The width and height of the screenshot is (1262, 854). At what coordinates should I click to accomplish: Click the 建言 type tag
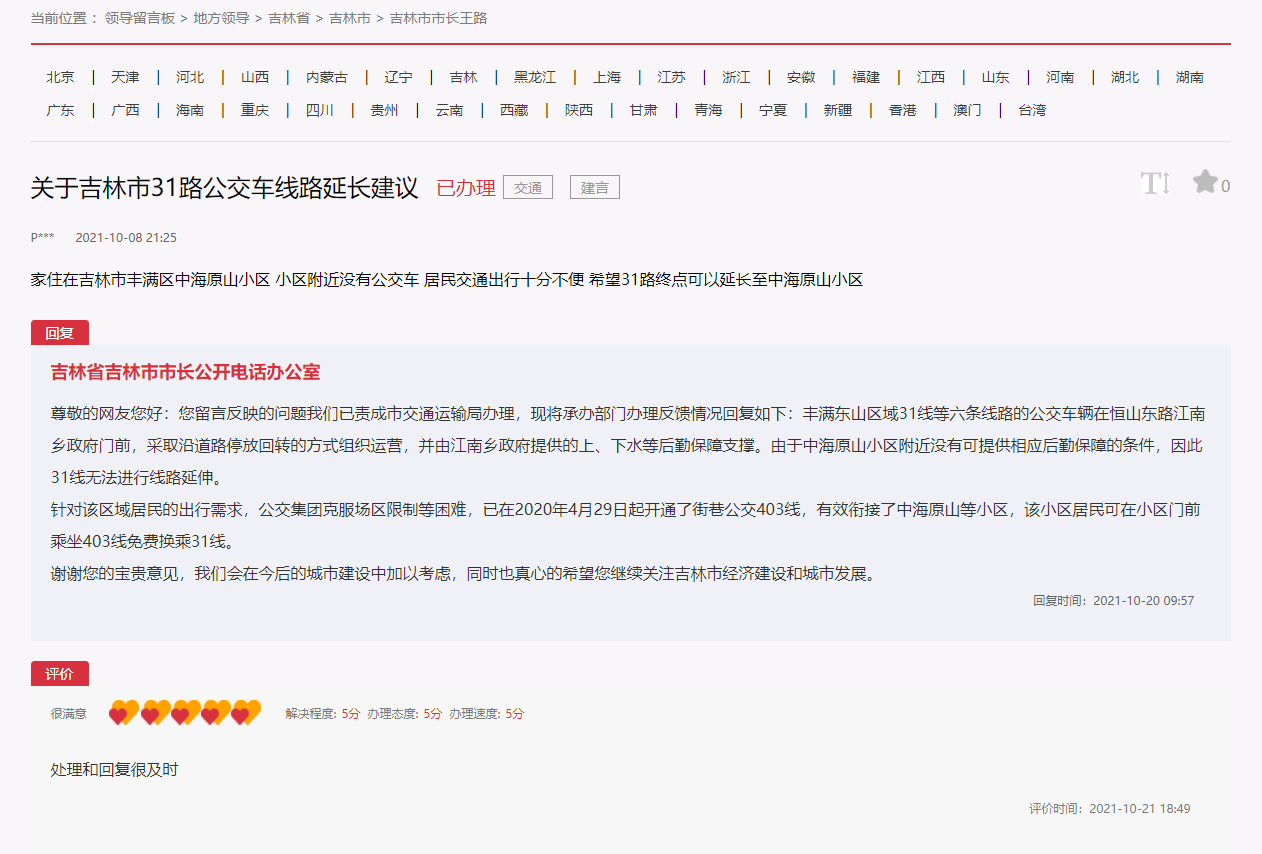click(595, 187)
